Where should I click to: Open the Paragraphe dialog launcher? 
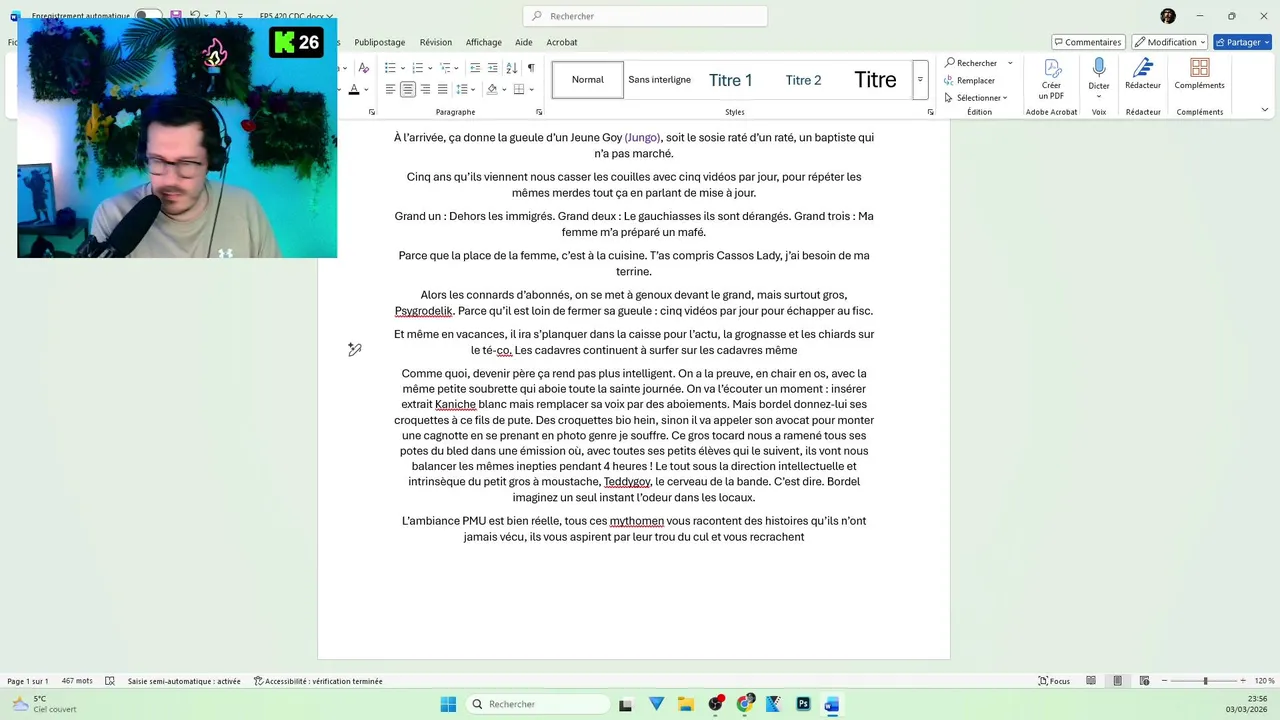pos(539,112)
